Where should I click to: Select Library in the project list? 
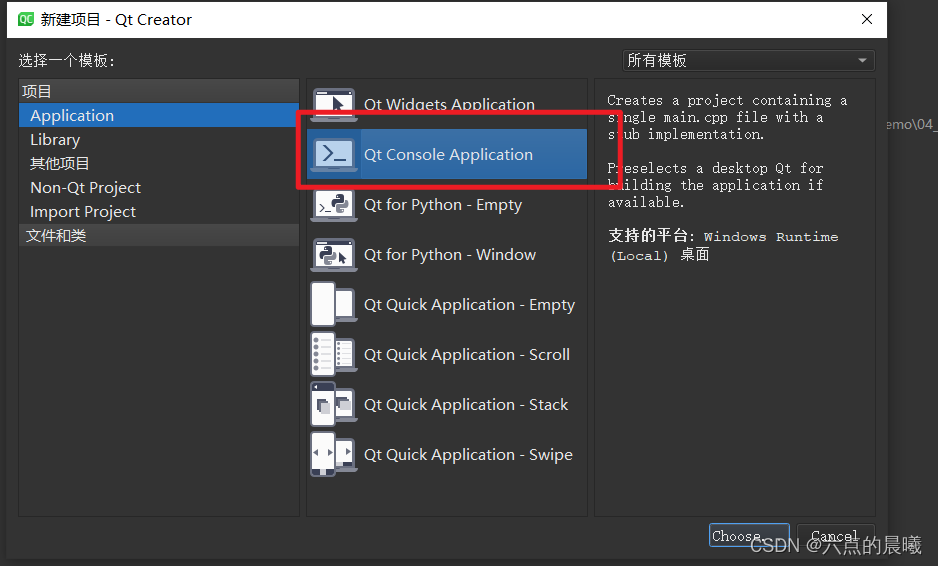coord(159,139)
